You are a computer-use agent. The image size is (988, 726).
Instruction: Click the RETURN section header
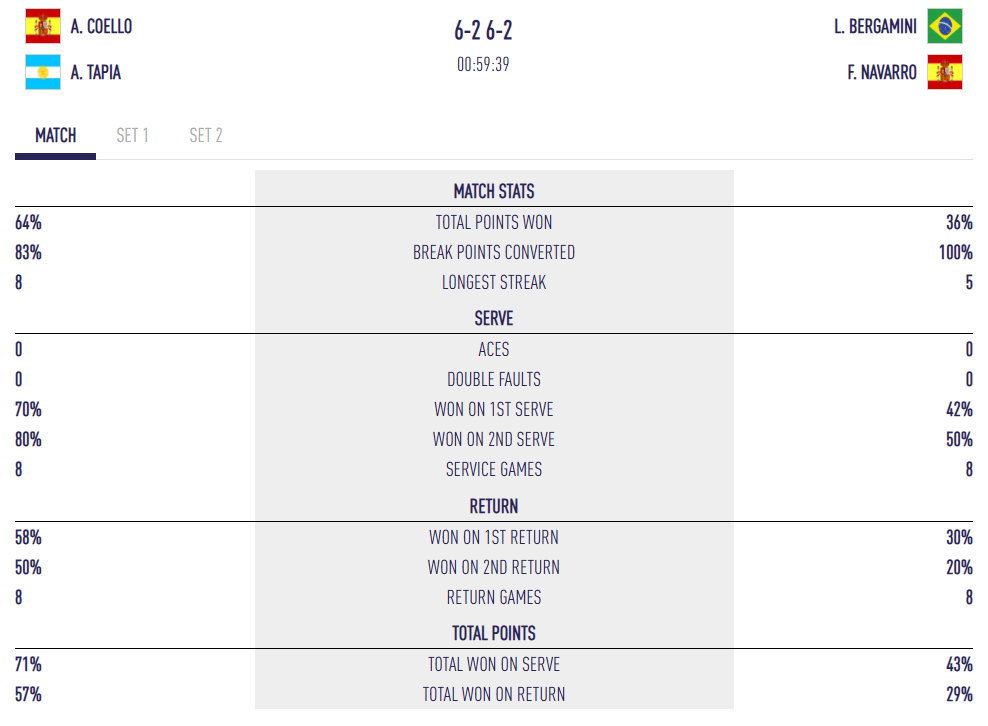494,507
